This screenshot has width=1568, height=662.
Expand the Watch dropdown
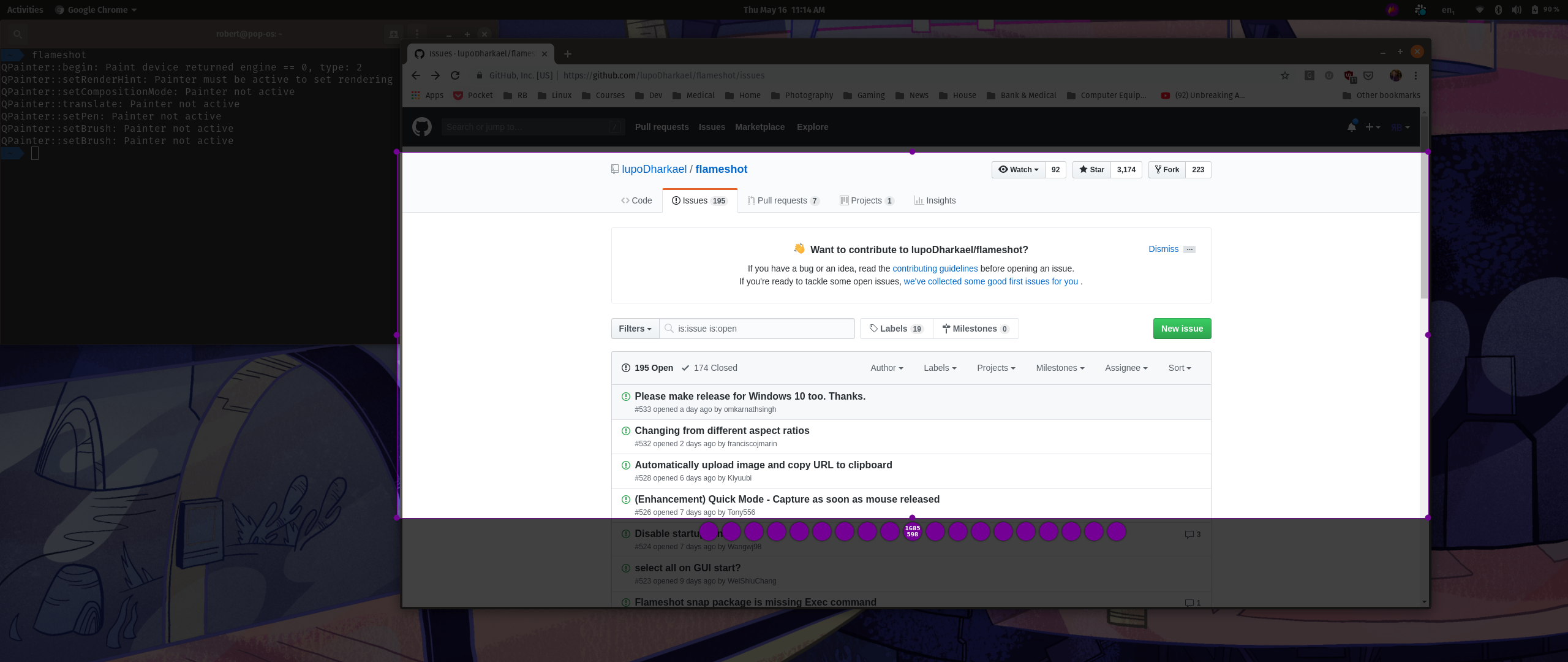pos(1018,170)
